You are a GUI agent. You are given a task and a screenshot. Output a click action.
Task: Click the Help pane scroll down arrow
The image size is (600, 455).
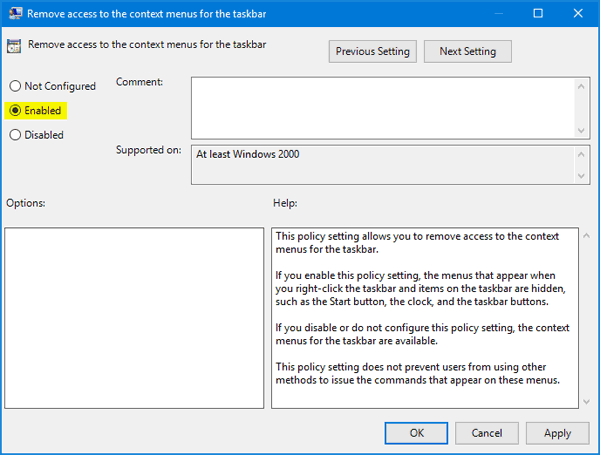582,400
